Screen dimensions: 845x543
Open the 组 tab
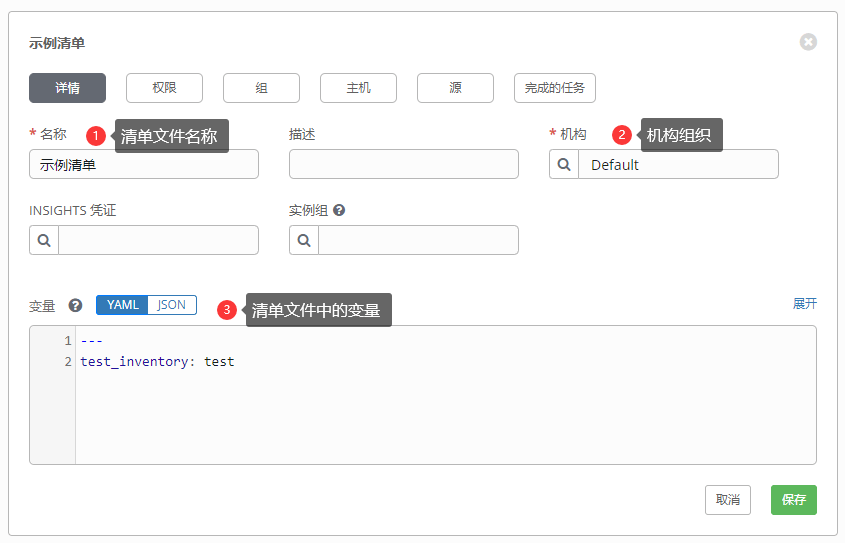coord(261,88)
